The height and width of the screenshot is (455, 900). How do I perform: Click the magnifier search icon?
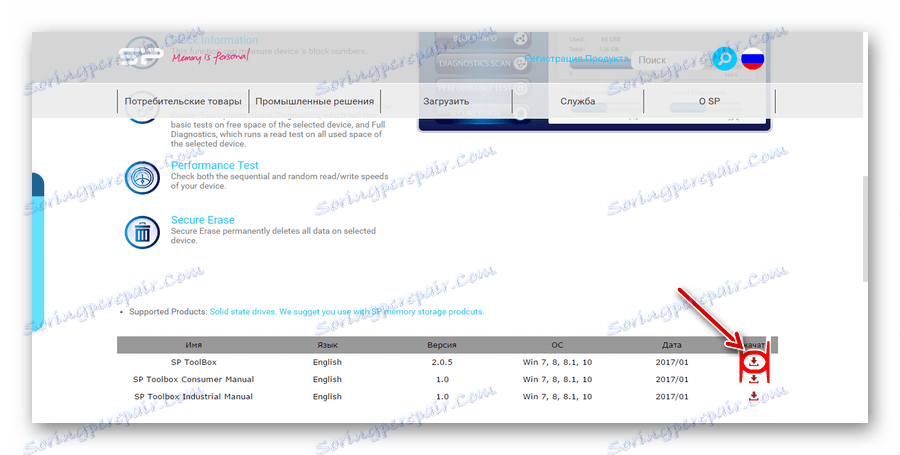tap(725, 59)
